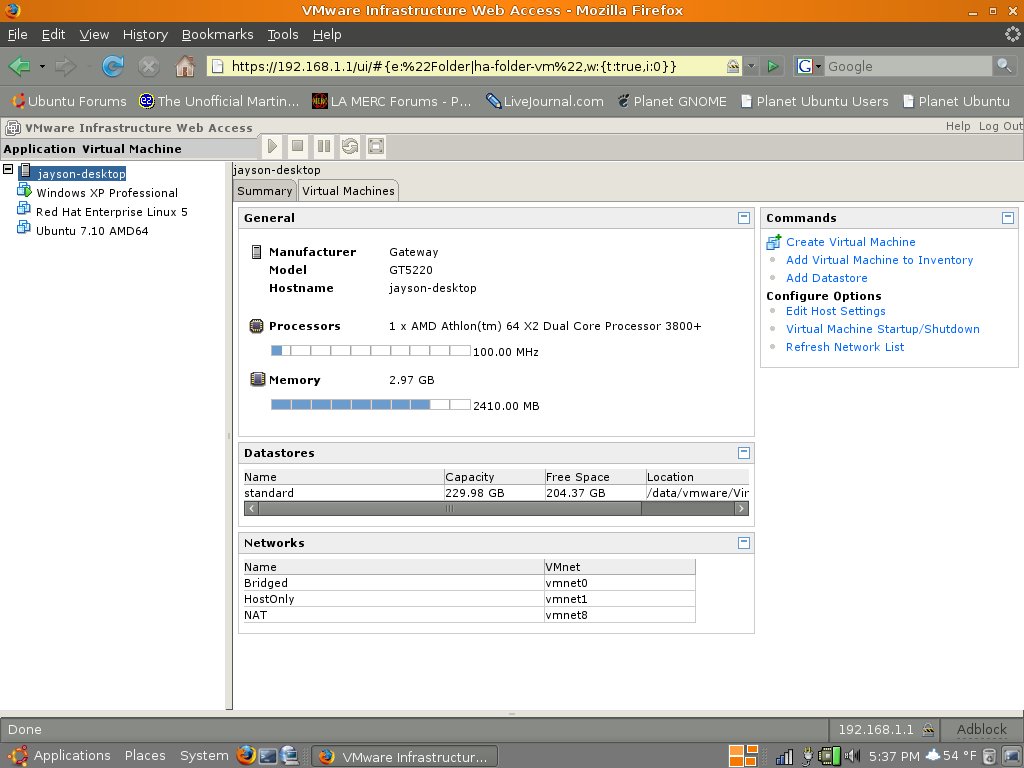Image resolution: width=1024 pixels, height=768 pixels.
Task: Open the Virtual Machine menu in VMware bar
Action: tap(132, 149)
